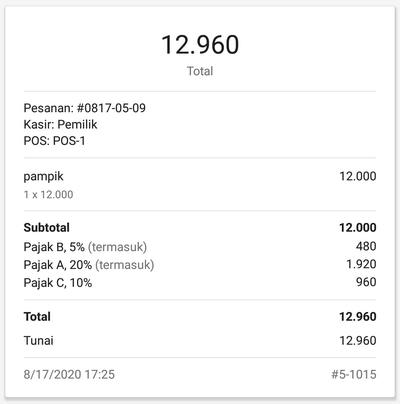Click the Pajak A amount 1.920
The image size is (400, 404).
[361, 264]
